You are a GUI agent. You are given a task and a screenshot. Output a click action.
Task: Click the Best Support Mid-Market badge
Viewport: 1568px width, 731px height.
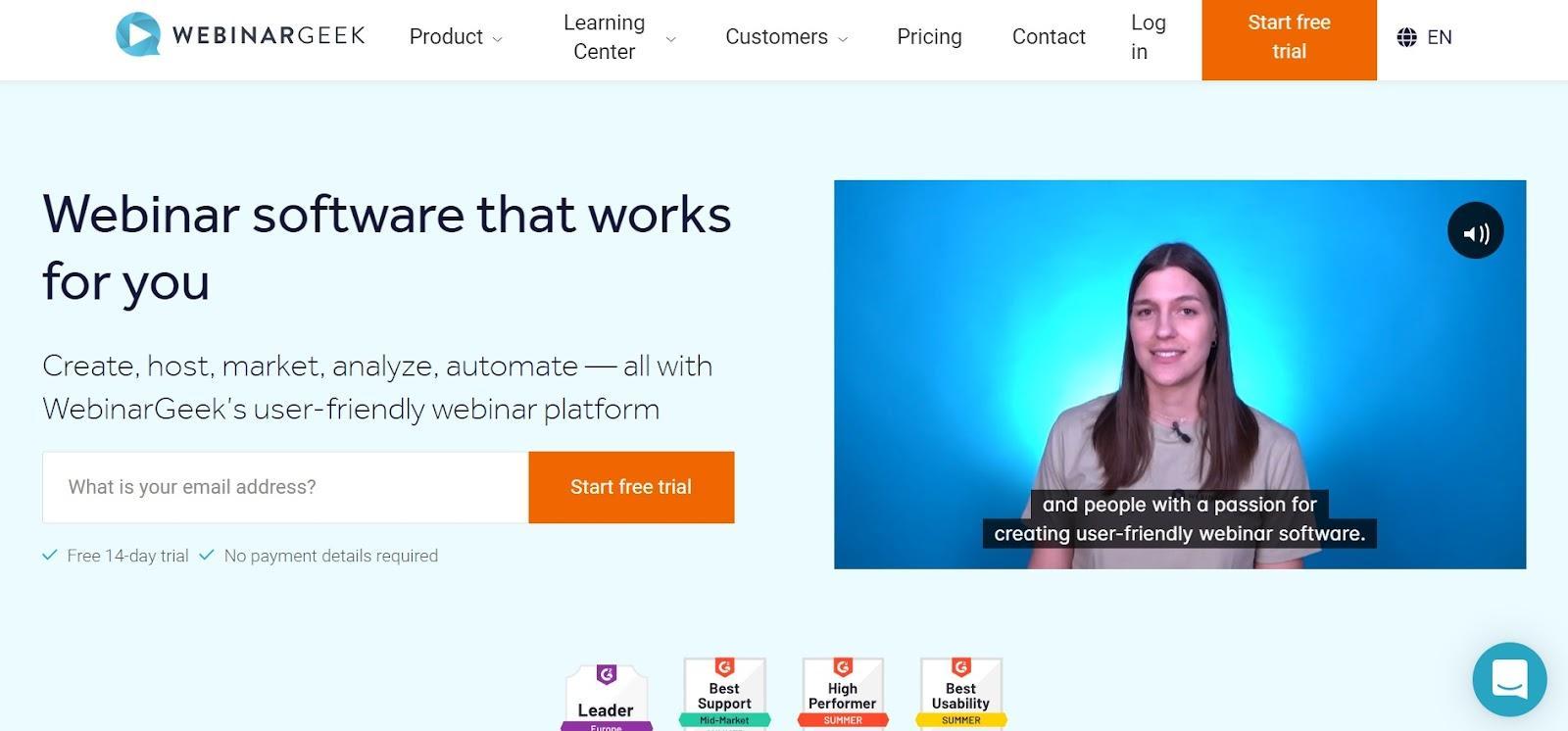[724, 694]
